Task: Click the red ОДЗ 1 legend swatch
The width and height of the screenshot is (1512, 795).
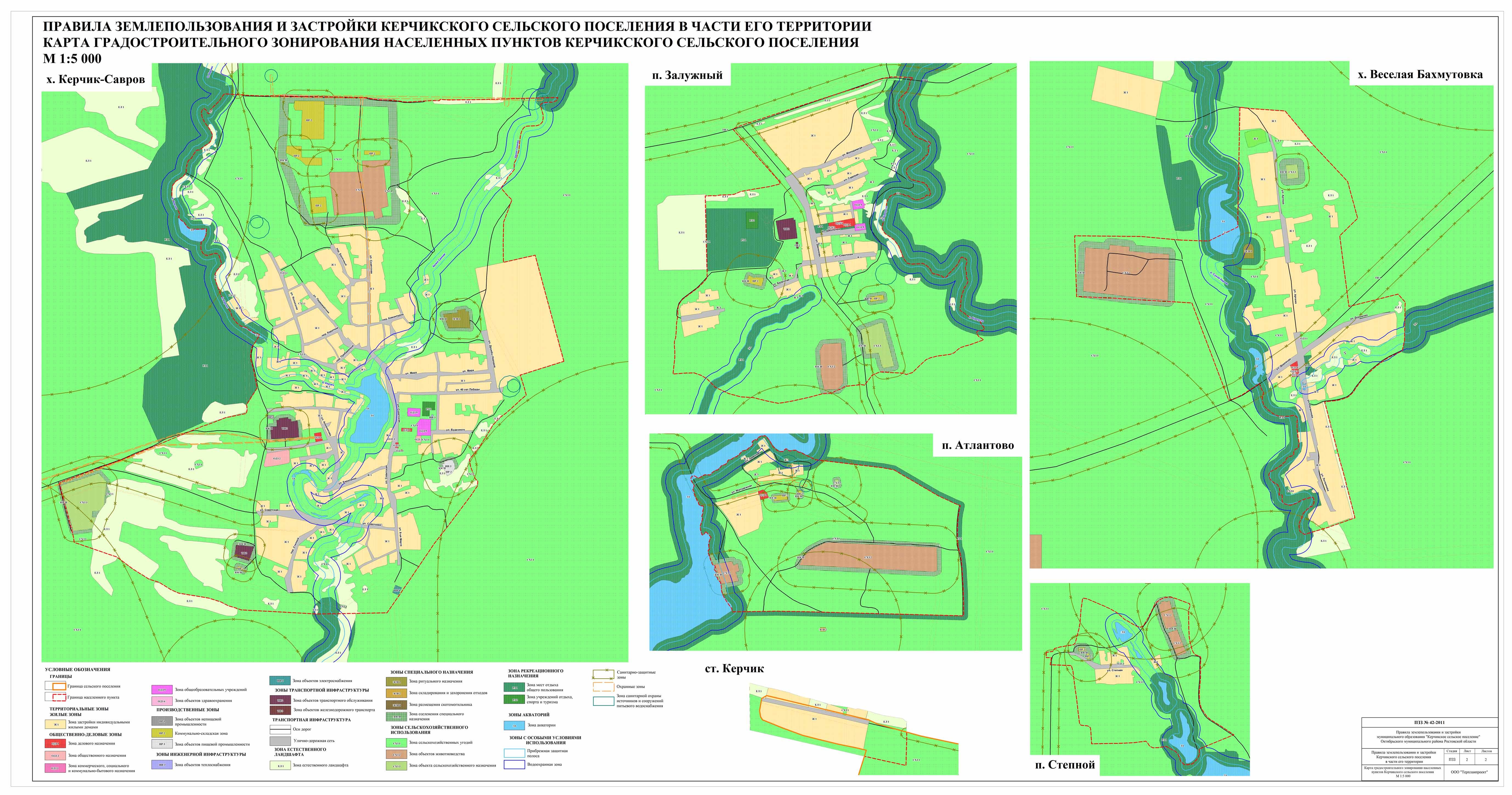Action: click(x=55, y=743)
